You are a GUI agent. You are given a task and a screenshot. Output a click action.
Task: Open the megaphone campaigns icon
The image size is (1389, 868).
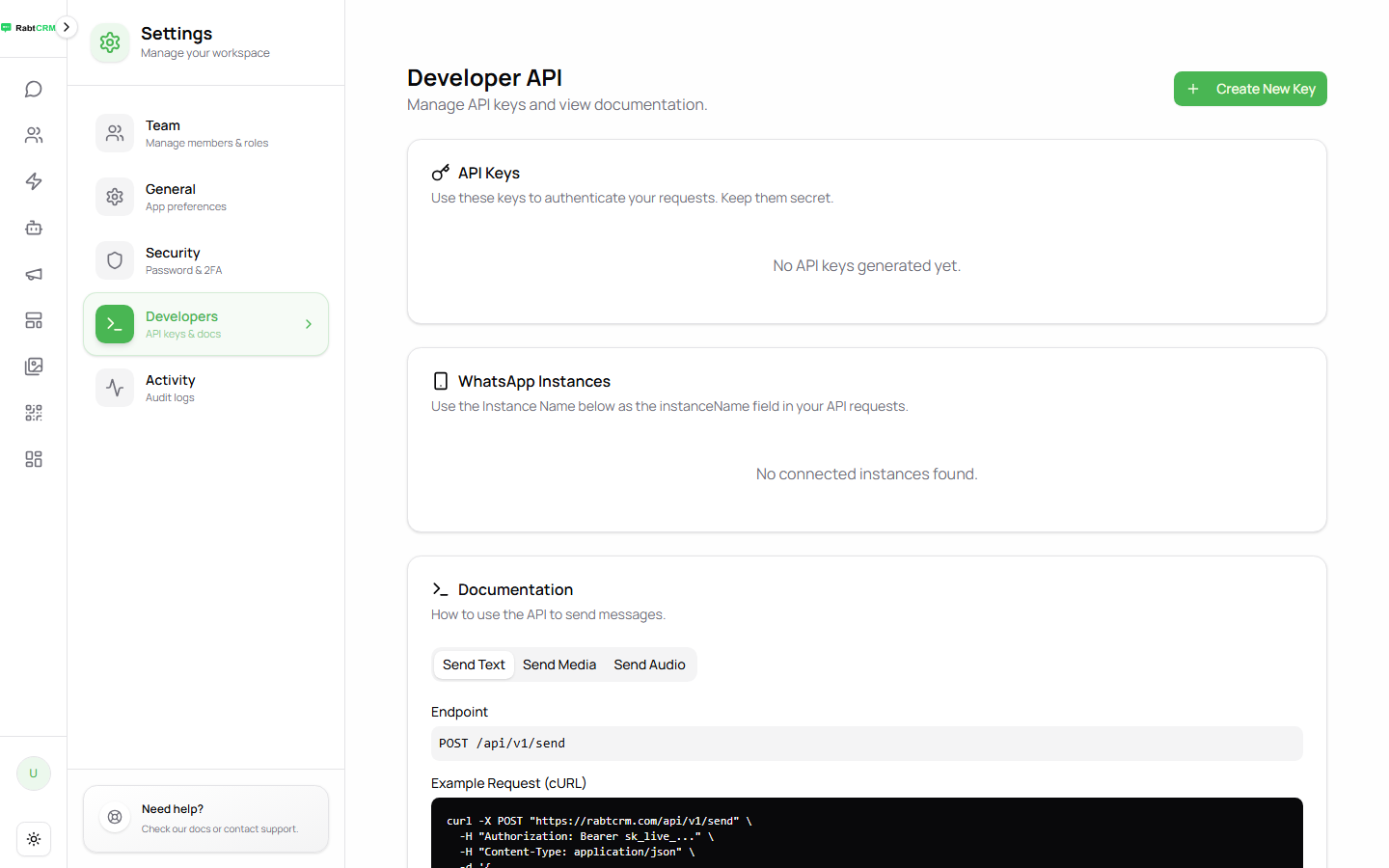click(34, 274)
